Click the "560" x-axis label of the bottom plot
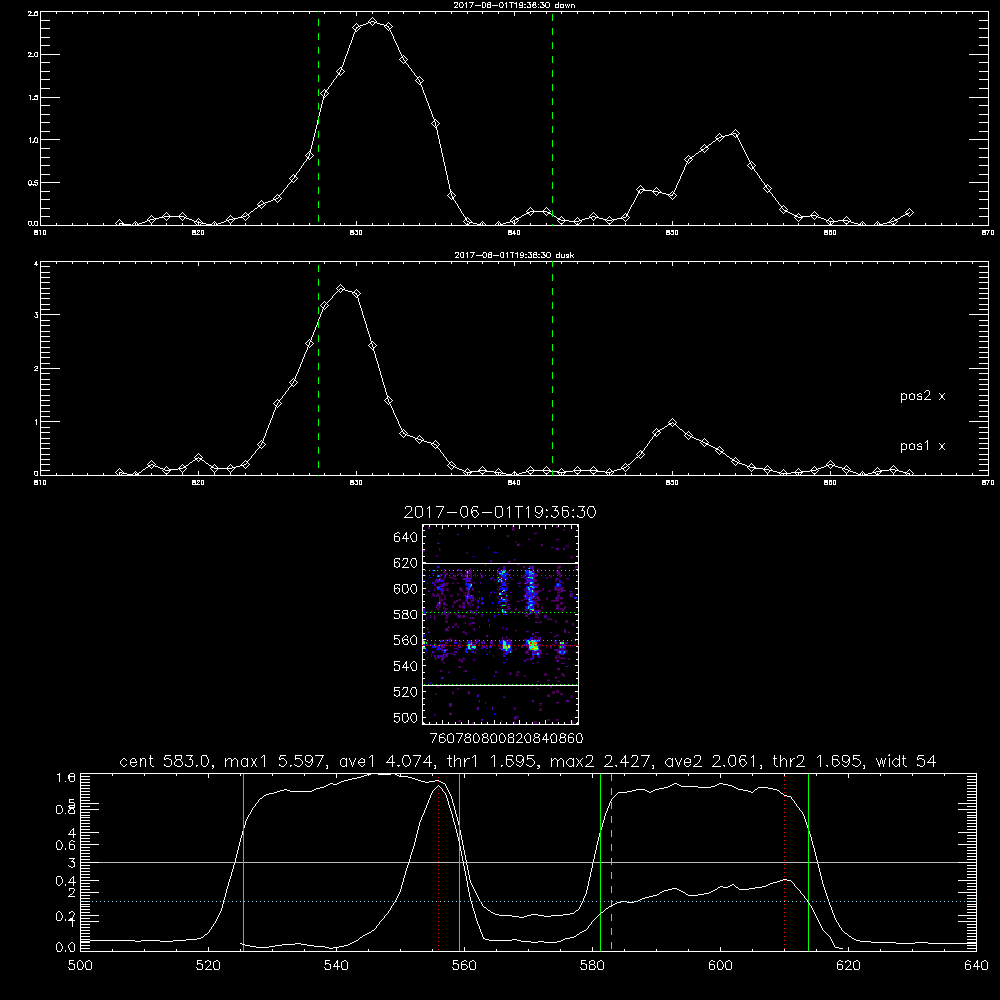 coord(464,966)
